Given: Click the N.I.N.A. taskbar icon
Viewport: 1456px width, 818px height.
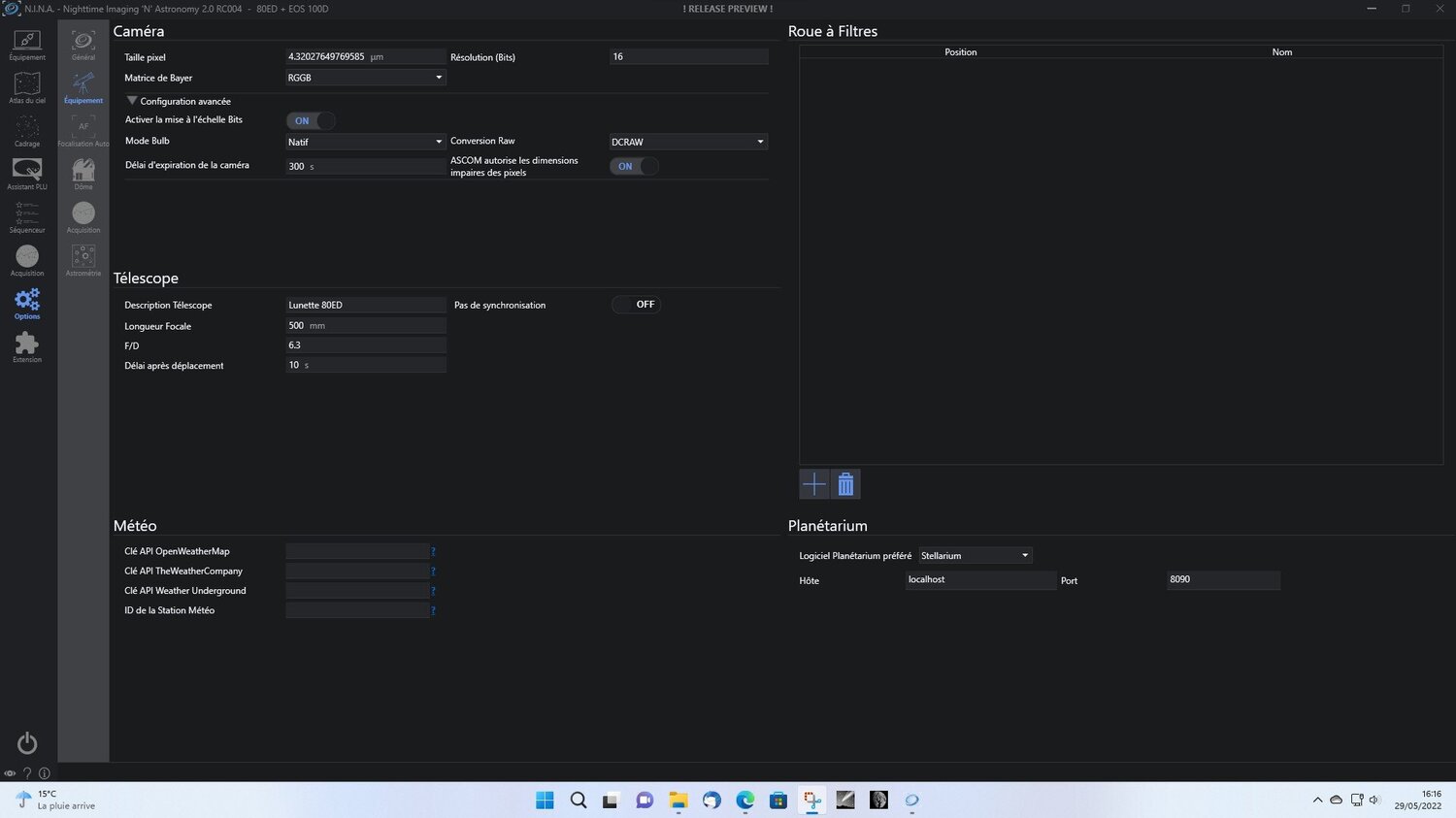Looking at the screenshot, I should coord(912,801).
